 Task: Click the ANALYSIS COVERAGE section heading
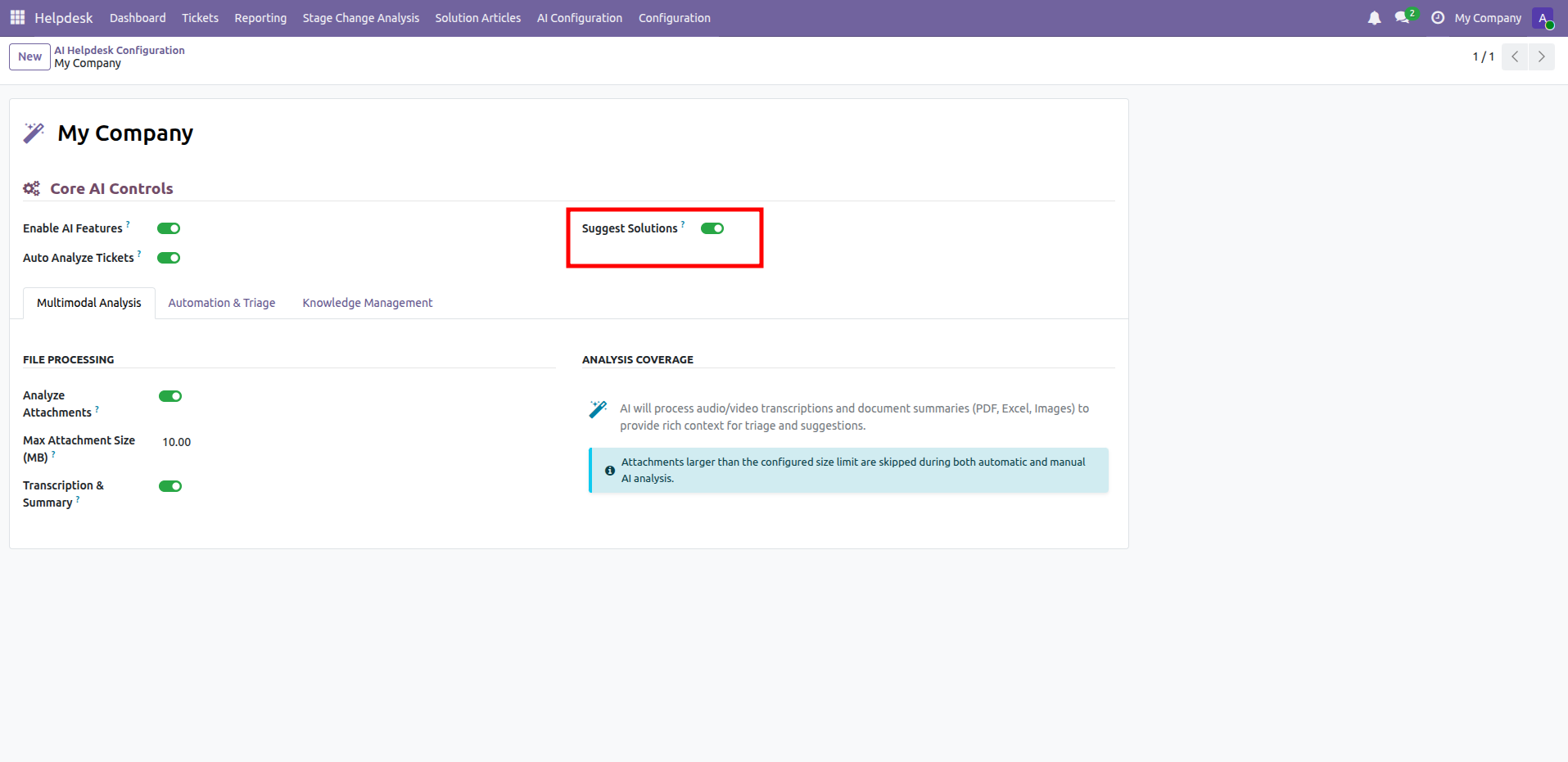pyautogui.click(x=638, y=359)
